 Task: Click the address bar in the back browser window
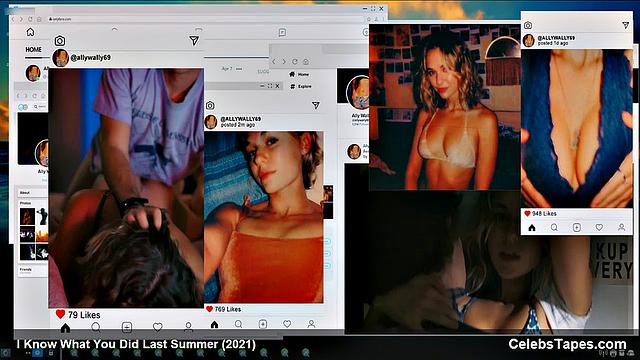204,19
